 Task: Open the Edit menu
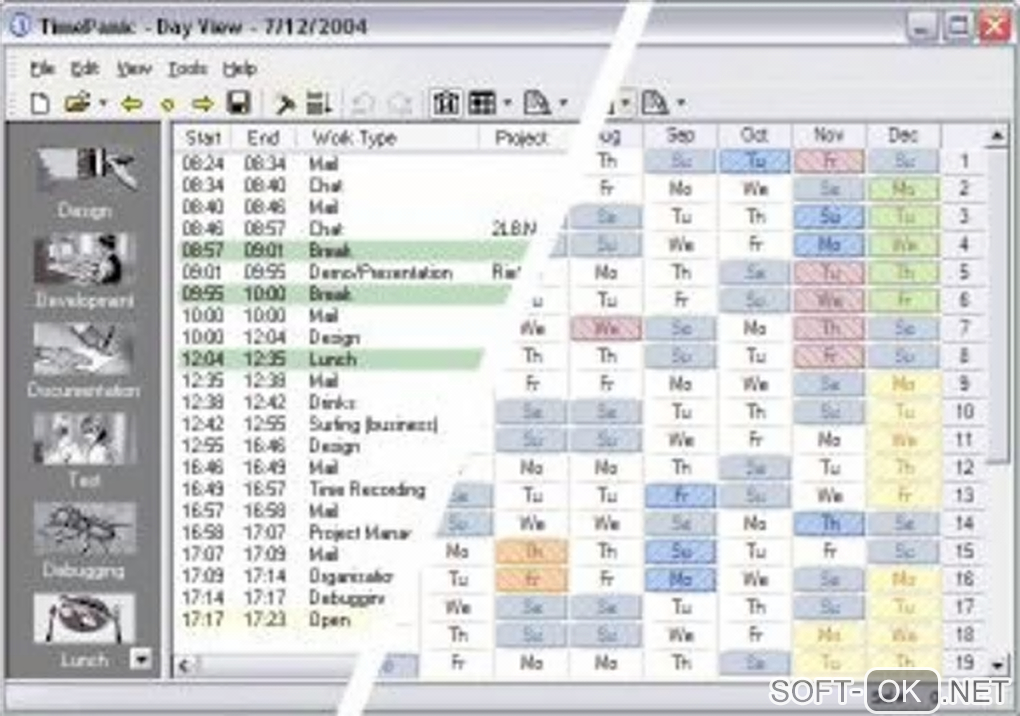click(x=85, y=68)
